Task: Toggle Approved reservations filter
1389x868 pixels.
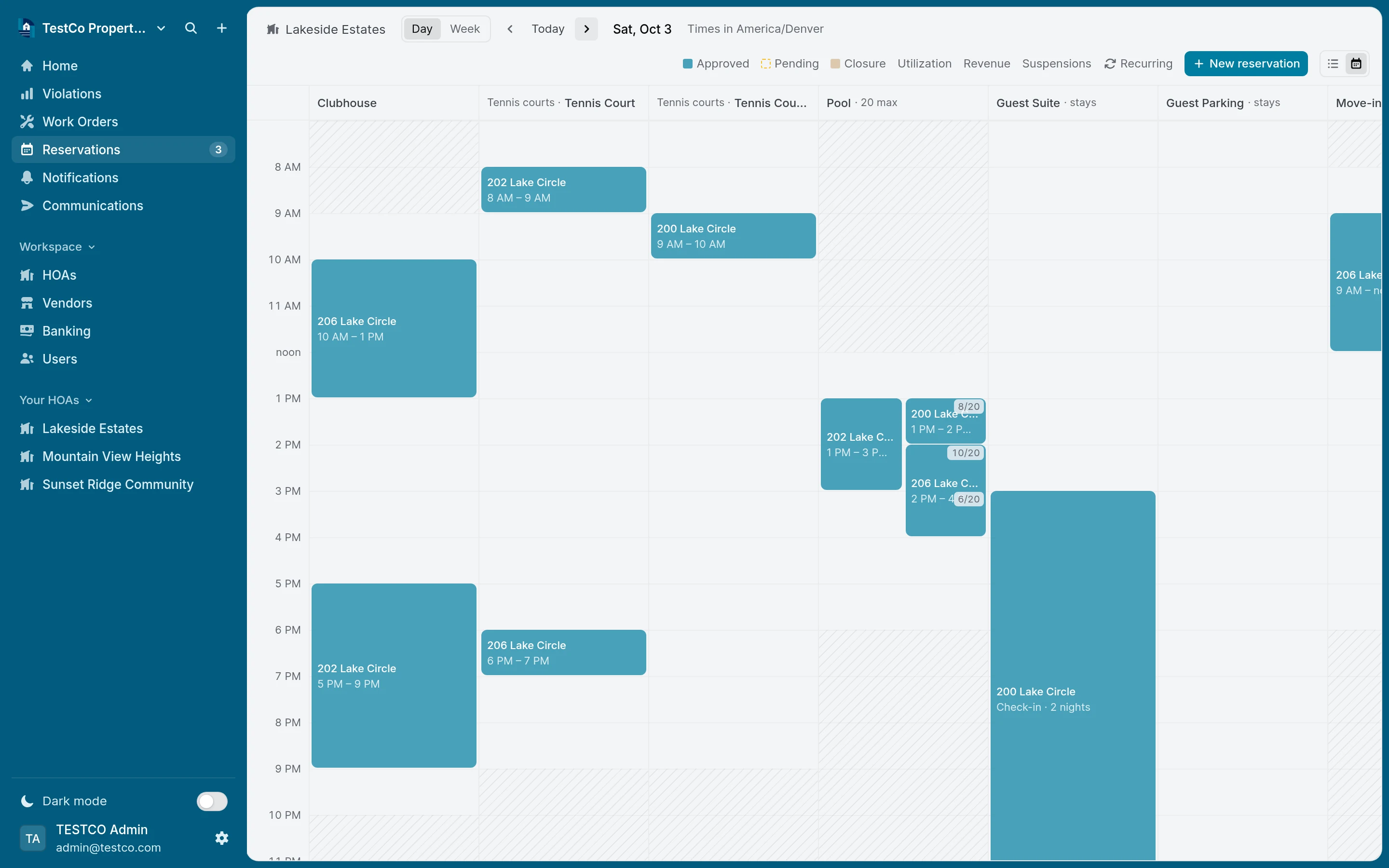Action: (716, 64)
